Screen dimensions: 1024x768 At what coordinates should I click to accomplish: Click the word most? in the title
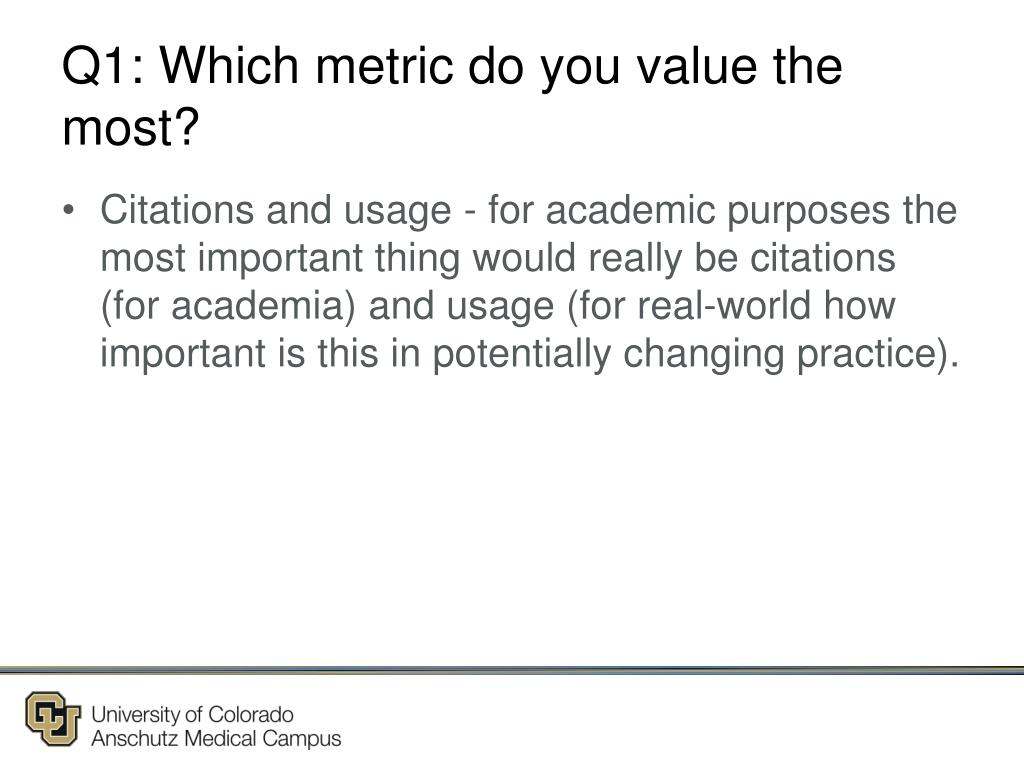pos(130,127)
